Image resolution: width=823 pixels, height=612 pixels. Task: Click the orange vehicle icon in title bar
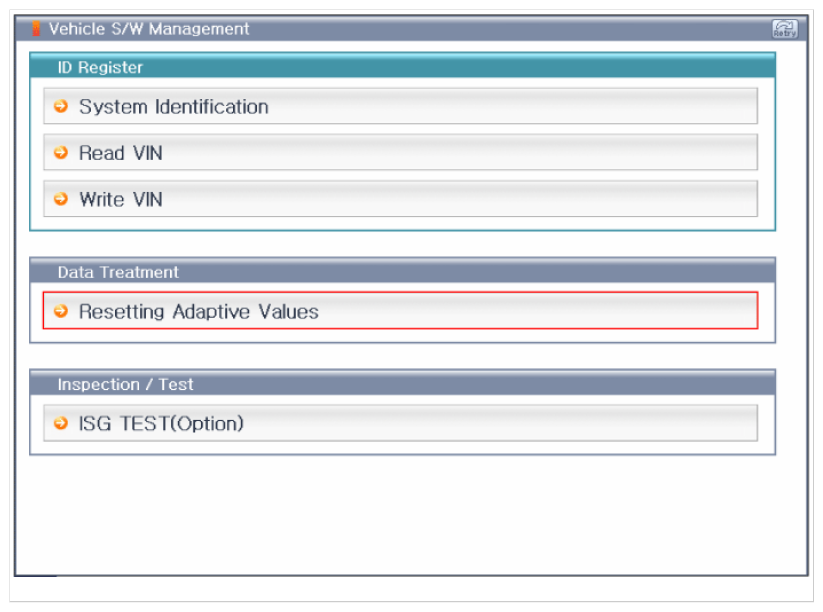tap(37, 29)
